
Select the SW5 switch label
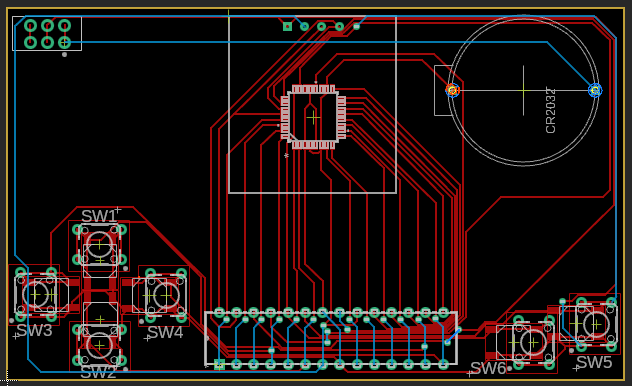(x=595, y=363)
